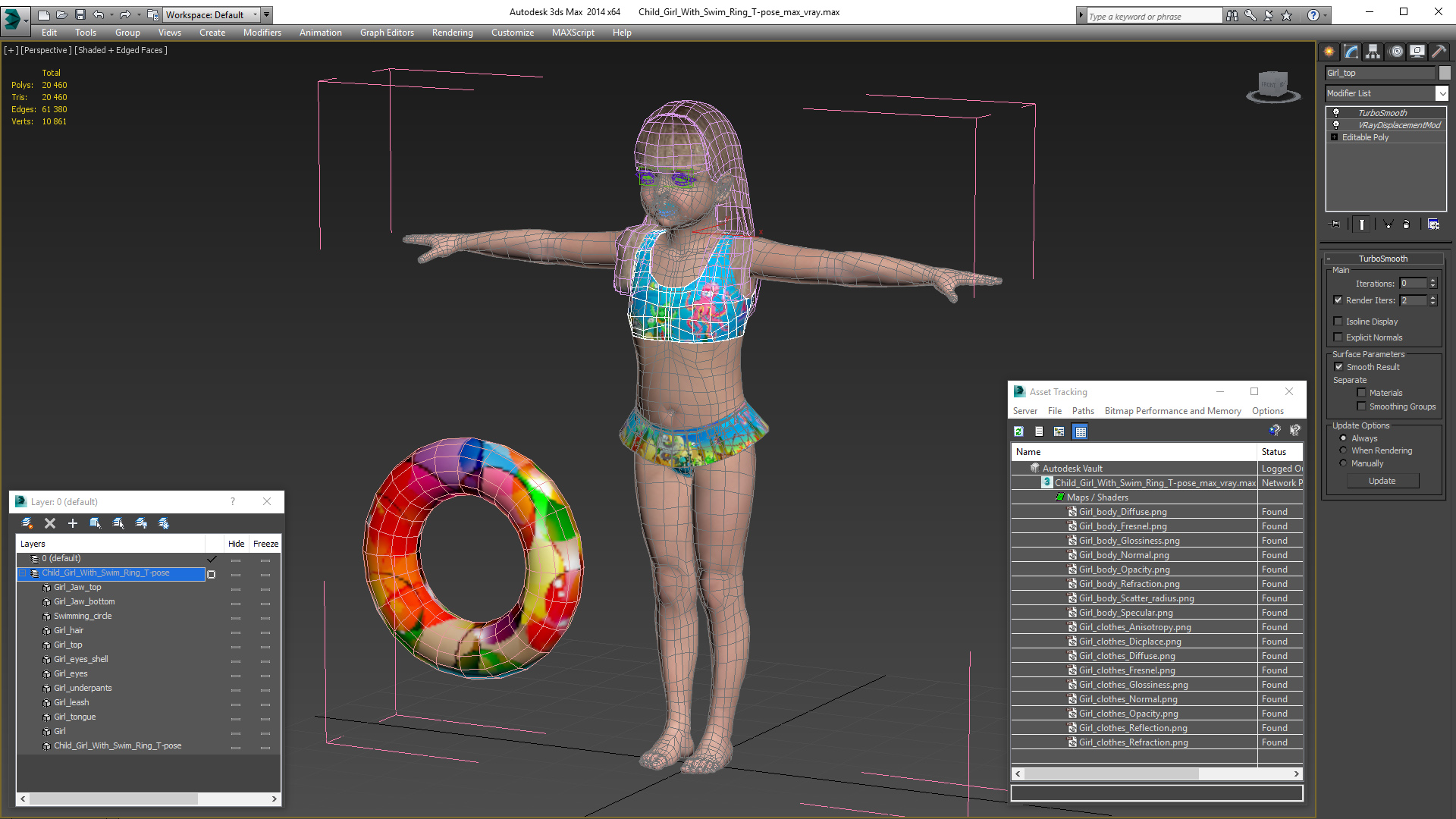Open the Graph Editors menu
Screen dimensions: 1456x819
[x=387, y=33]
